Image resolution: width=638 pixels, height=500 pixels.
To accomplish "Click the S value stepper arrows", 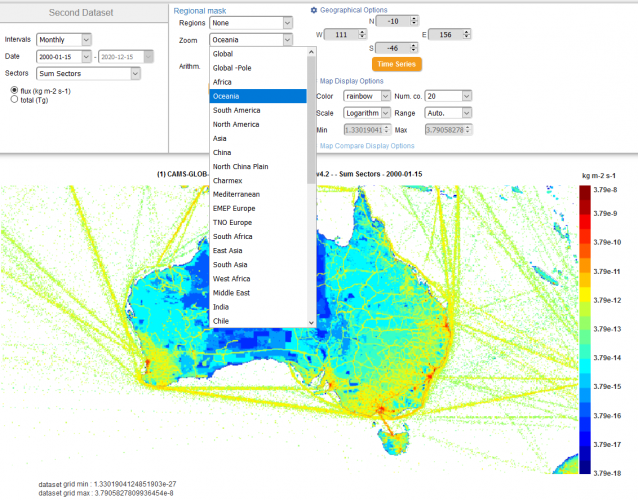I will 414,48.
